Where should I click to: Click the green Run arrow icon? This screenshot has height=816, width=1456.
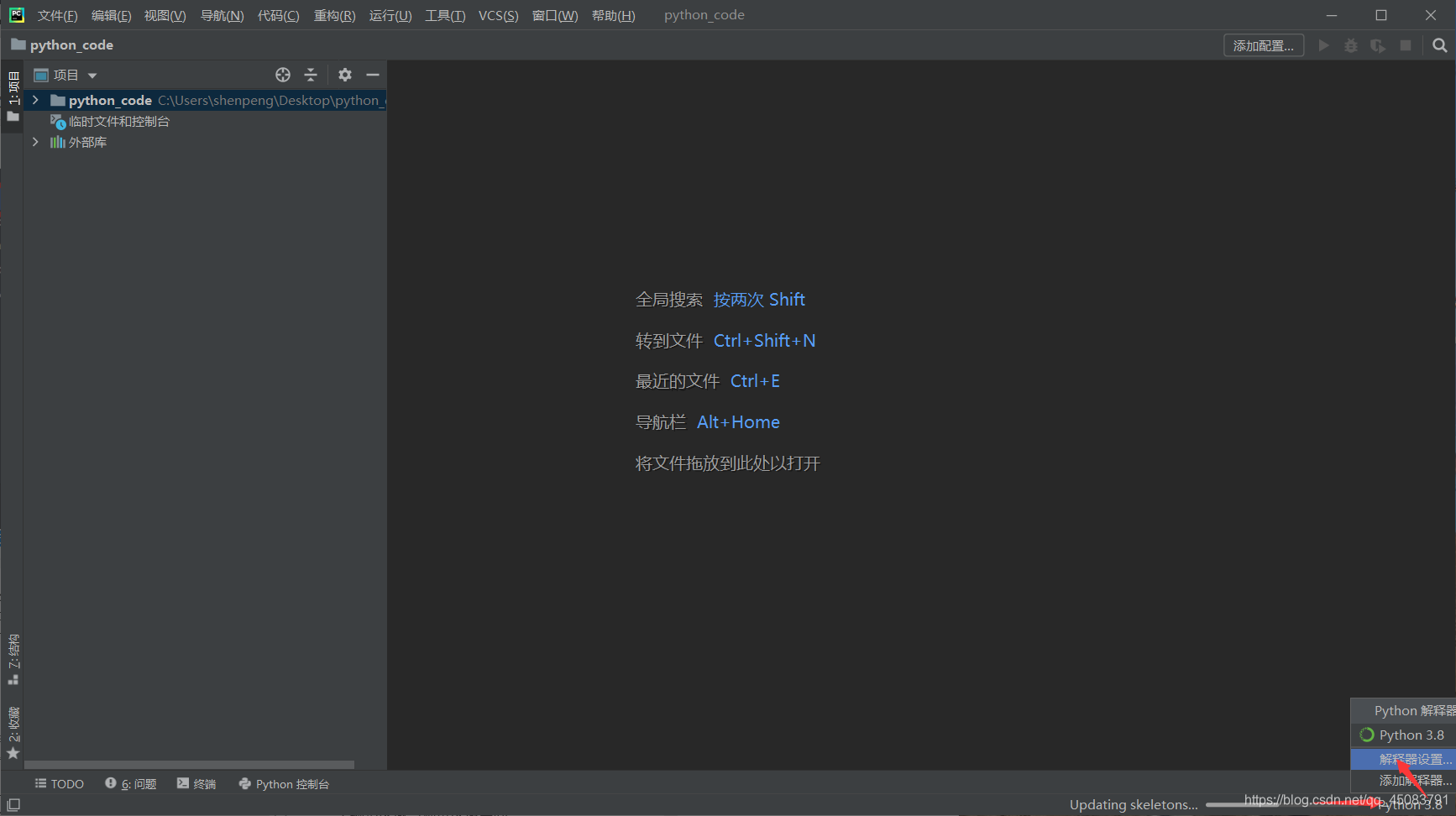point(1323,45)
